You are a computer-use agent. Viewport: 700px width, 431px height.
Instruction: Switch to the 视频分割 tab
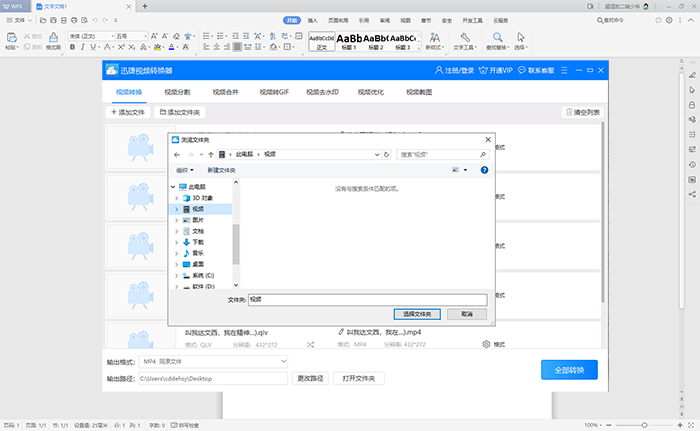coord(177,92)
